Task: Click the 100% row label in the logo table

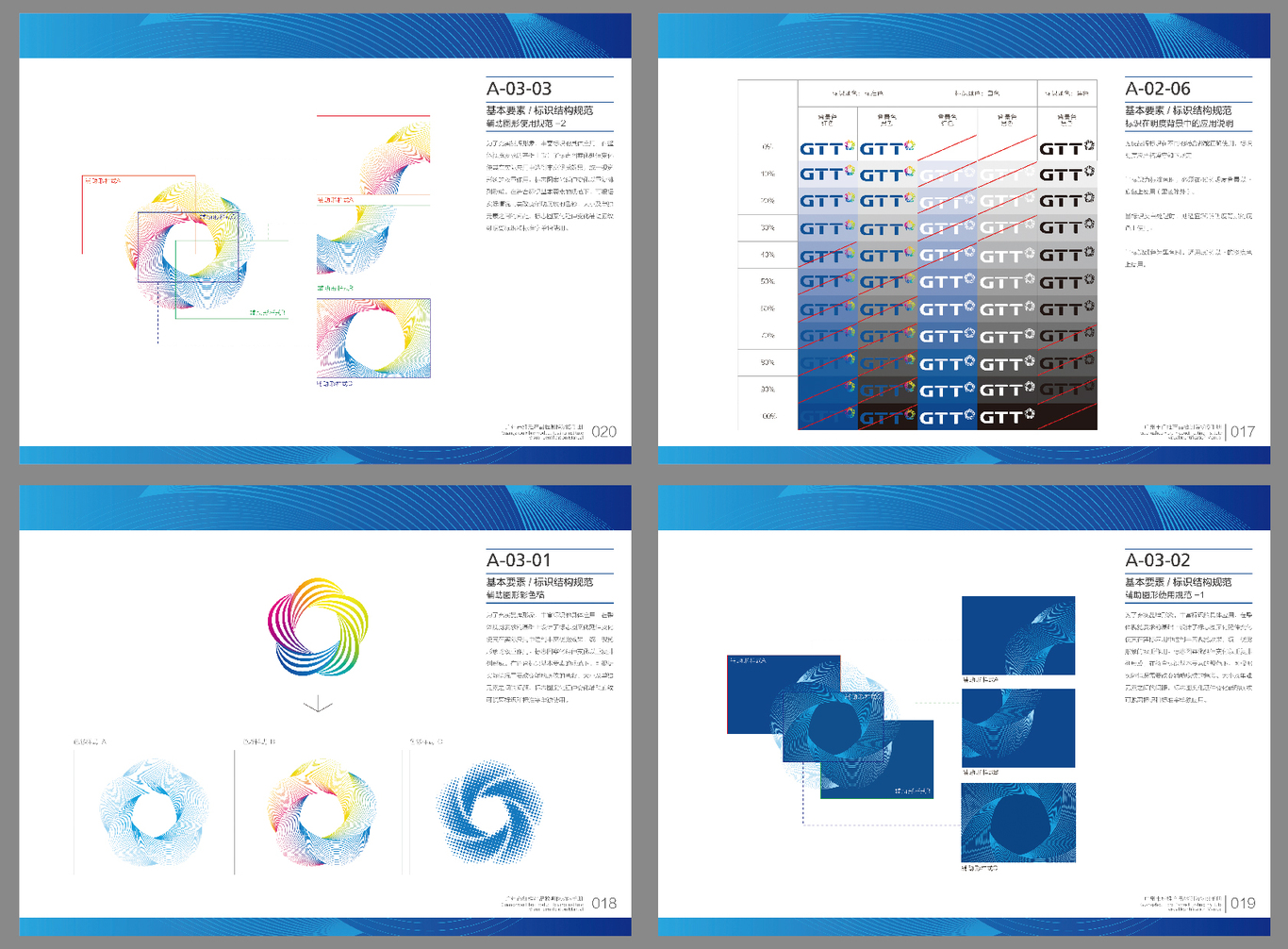Action: coord(768,416)
